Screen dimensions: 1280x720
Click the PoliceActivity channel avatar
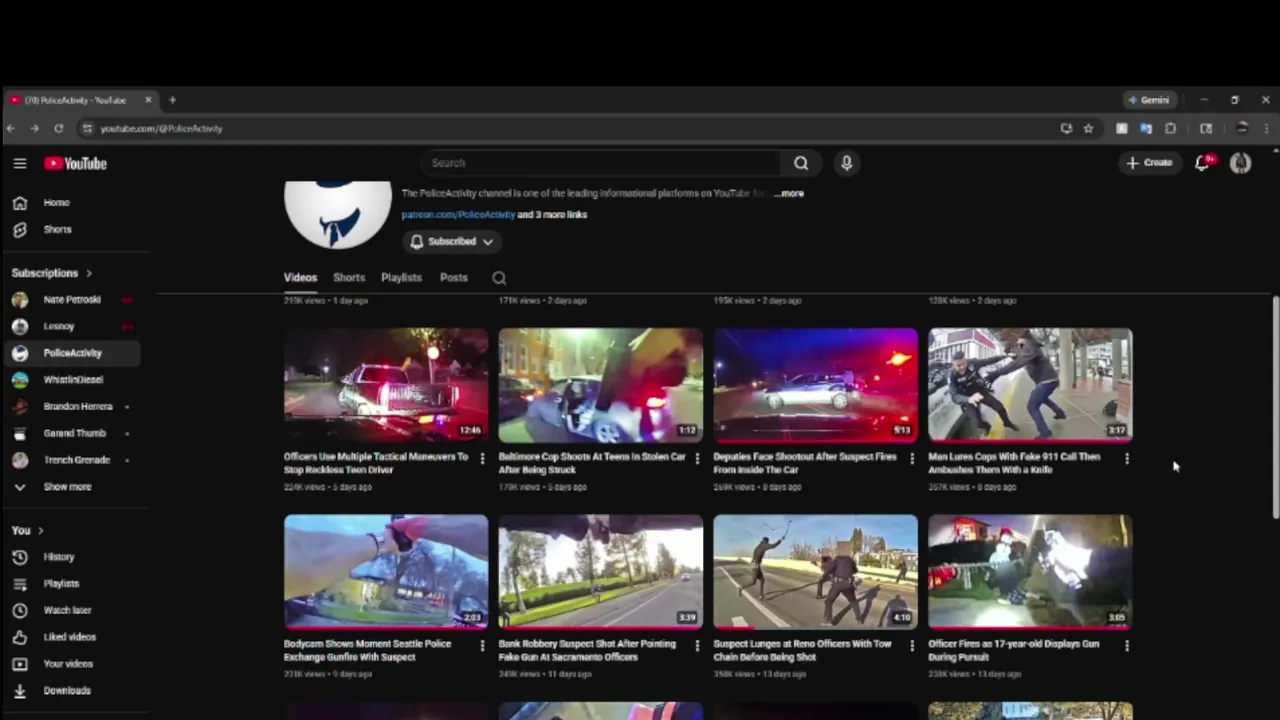tap(338, 213)
